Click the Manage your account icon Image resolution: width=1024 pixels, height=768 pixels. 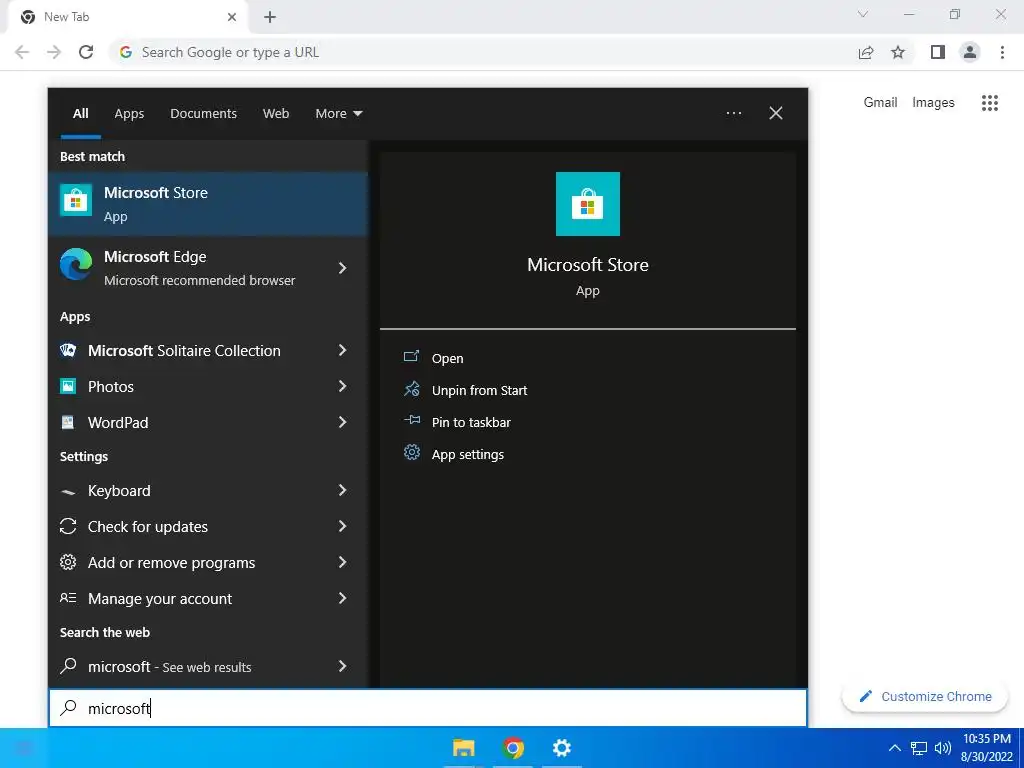68,598
